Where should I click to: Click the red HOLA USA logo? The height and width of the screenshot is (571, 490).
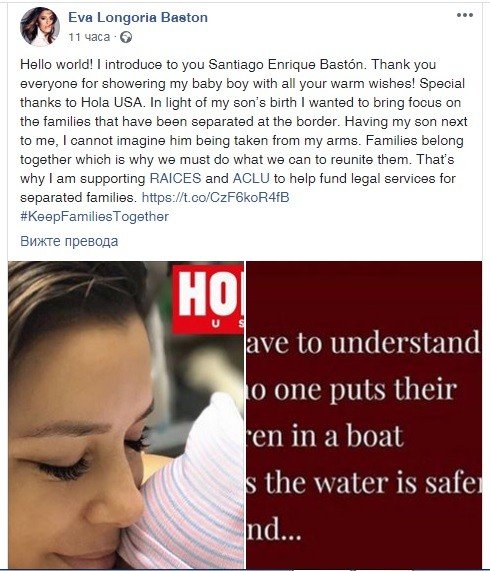208,299
